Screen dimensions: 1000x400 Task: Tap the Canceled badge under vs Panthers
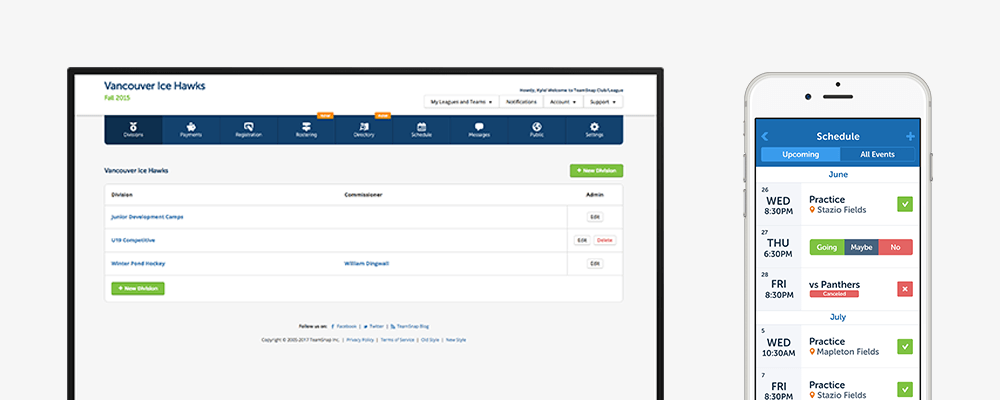point(834,294)
